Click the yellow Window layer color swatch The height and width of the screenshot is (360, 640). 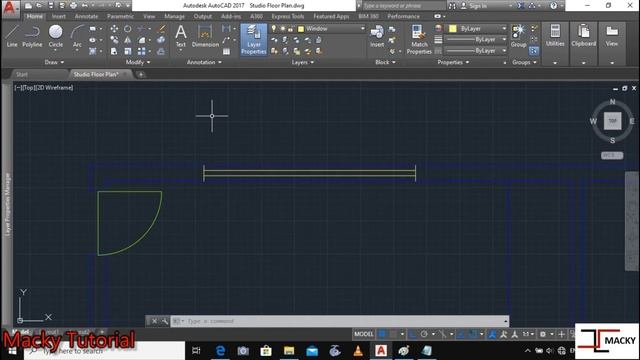point(301,29)
